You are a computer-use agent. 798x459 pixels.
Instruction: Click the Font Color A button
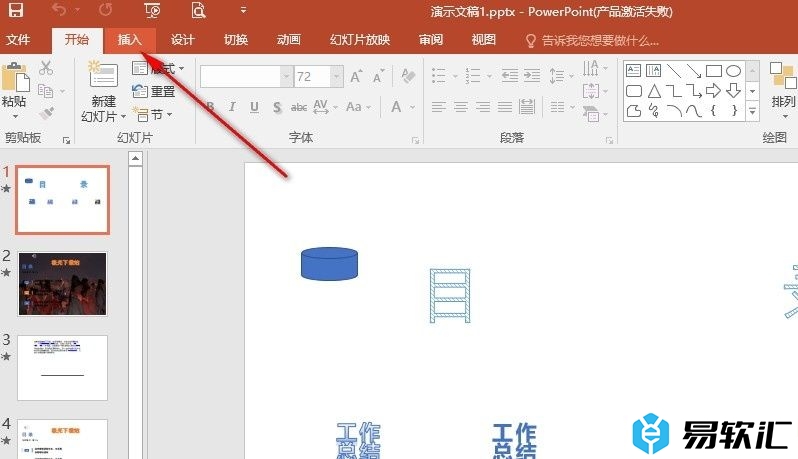pos(396,107)
